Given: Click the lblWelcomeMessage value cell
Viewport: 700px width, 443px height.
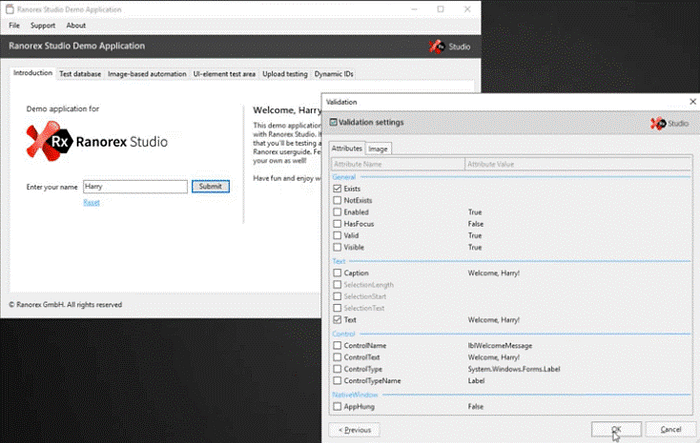Looking at the screenshot, I should 500,346.
